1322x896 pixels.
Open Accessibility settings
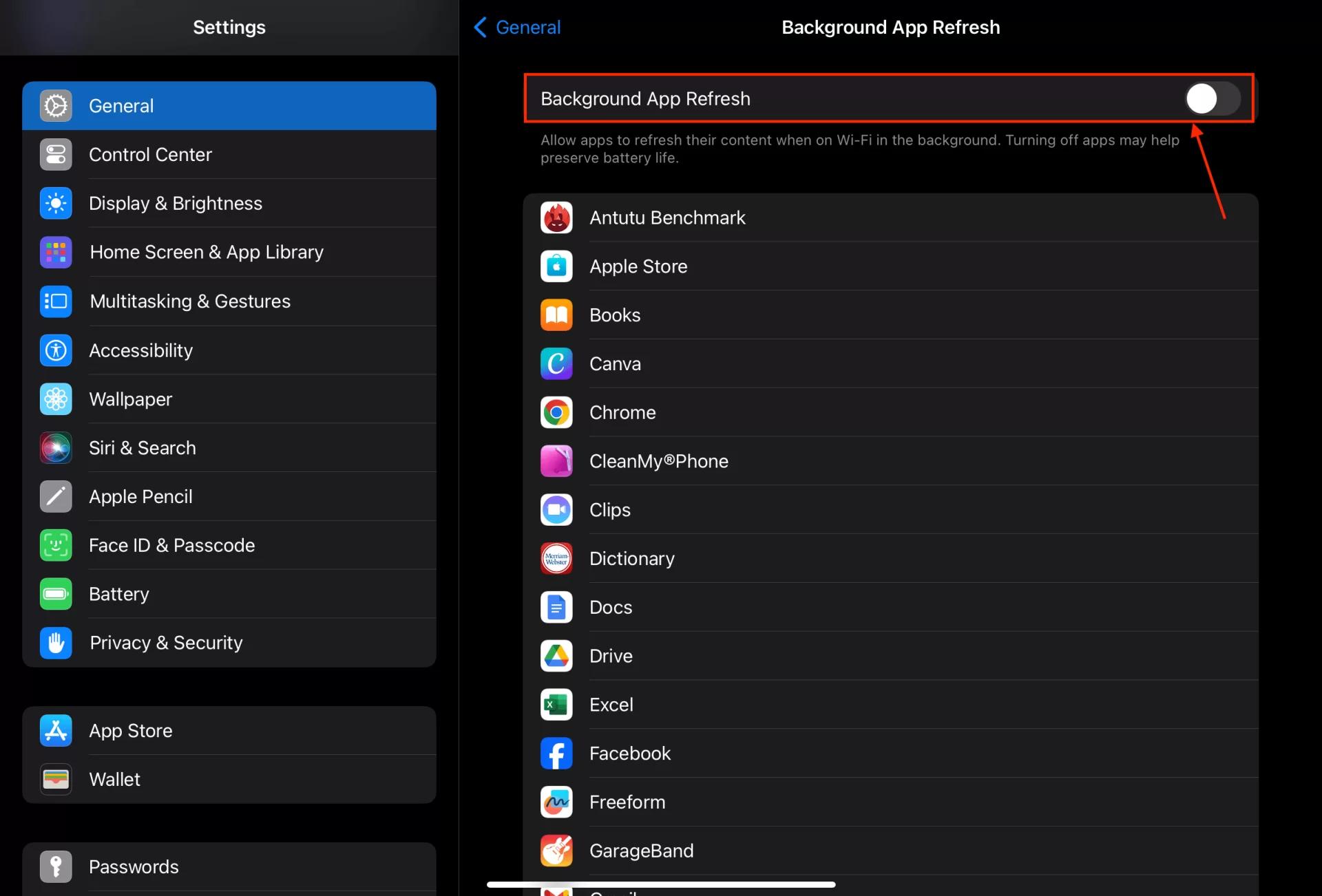pyautogui.click(x=229, y=350)
